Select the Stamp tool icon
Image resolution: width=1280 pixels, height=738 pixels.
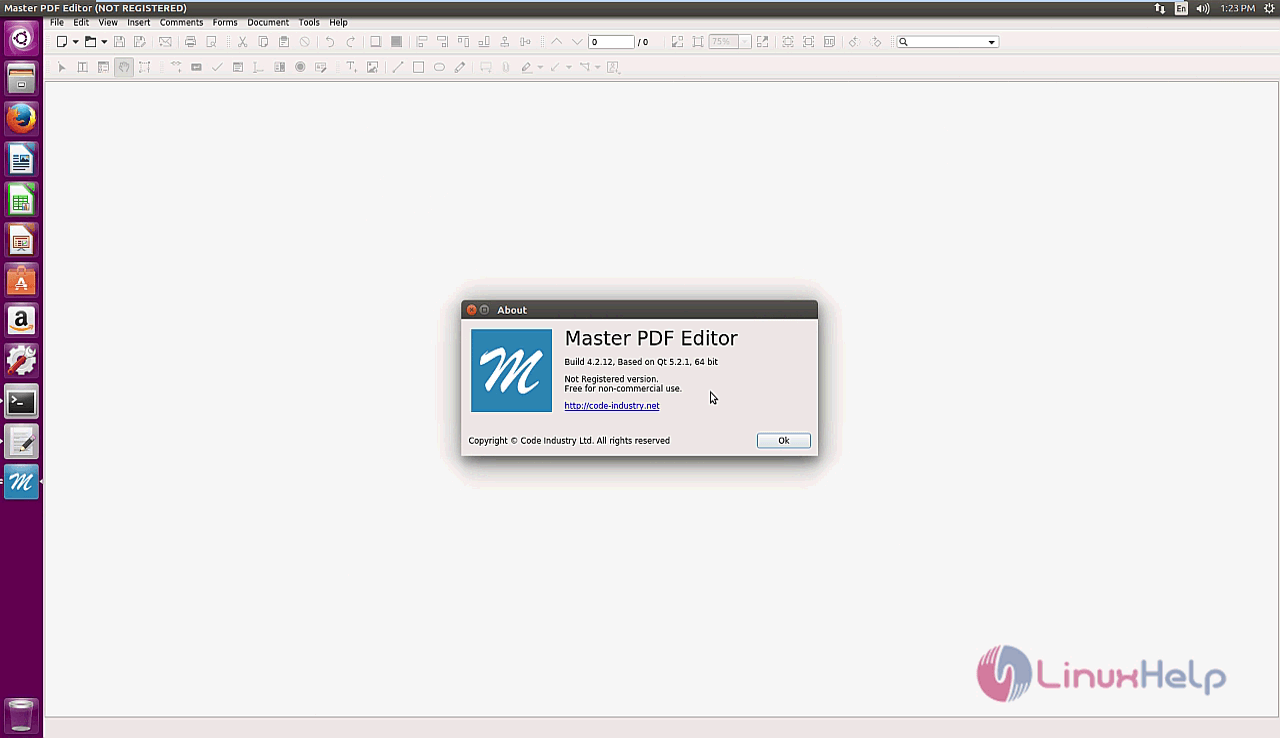coord(613,67)
